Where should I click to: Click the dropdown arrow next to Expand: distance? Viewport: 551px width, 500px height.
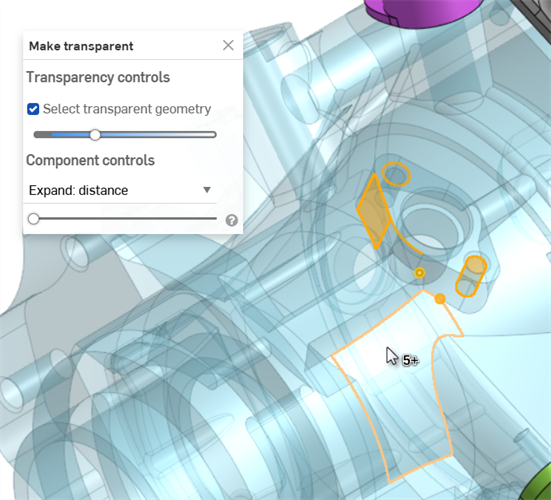tap(207, 190)
